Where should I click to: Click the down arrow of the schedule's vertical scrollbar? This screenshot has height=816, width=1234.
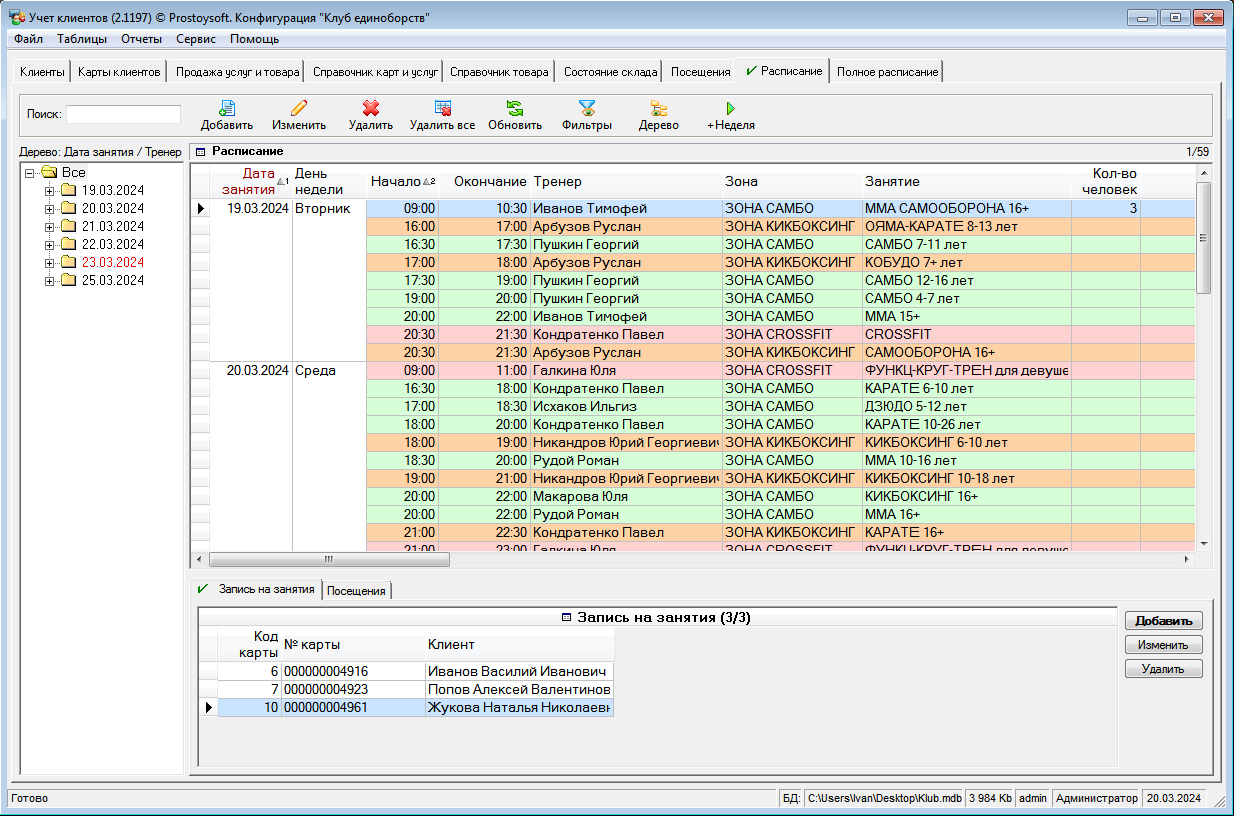[1204, 544]
